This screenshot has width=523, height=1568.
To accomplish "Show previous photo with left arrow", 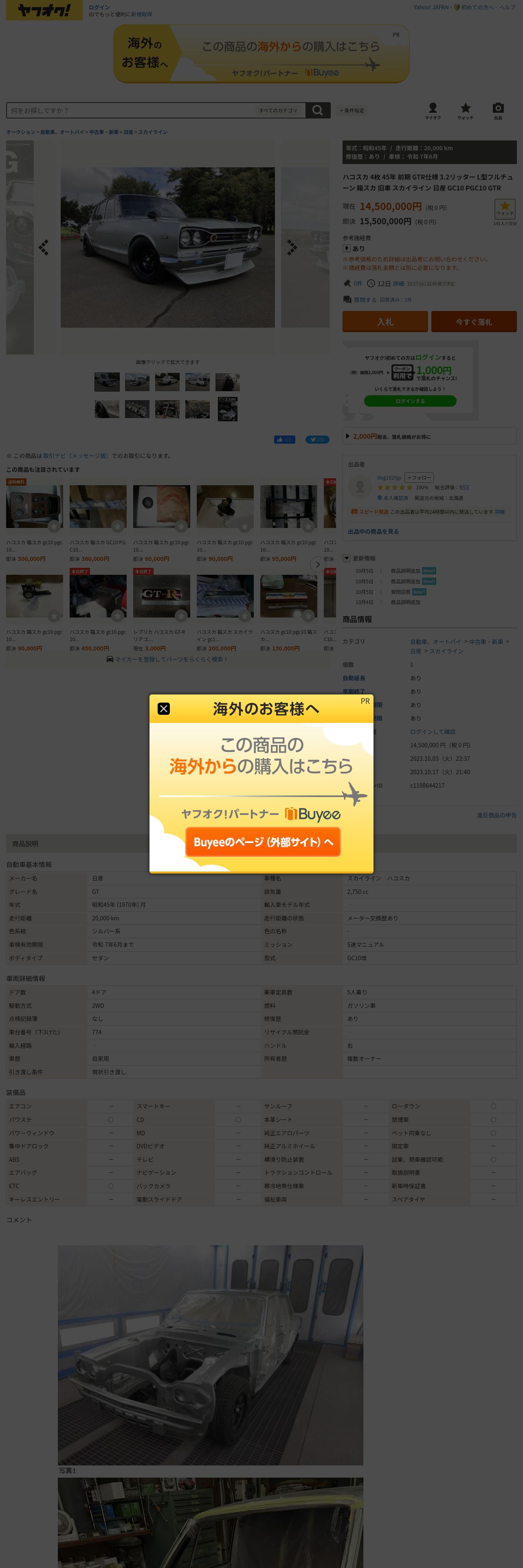I will [x=44, y=247].
